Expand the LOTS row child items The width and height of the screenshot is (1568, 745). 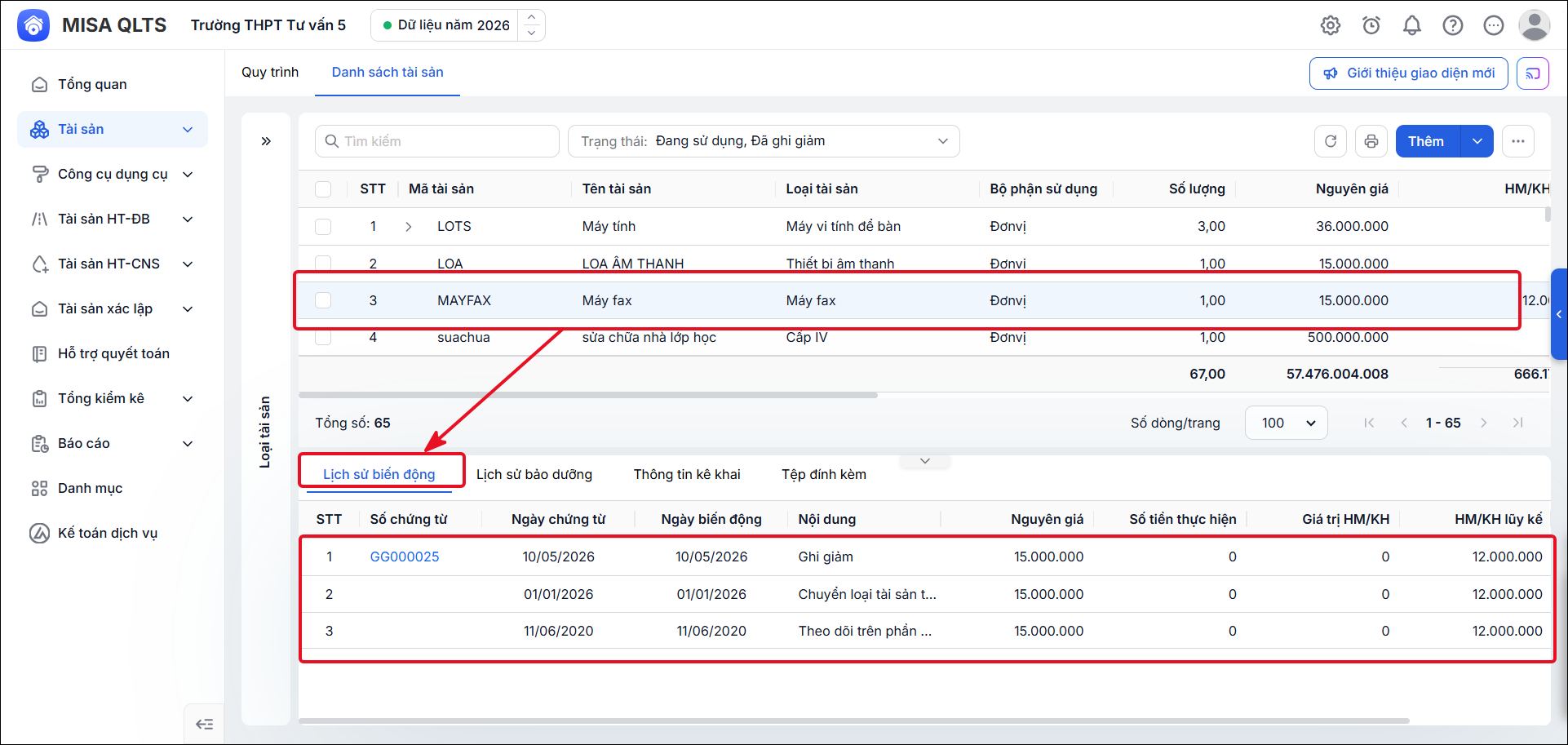click(x=409, y=227)
